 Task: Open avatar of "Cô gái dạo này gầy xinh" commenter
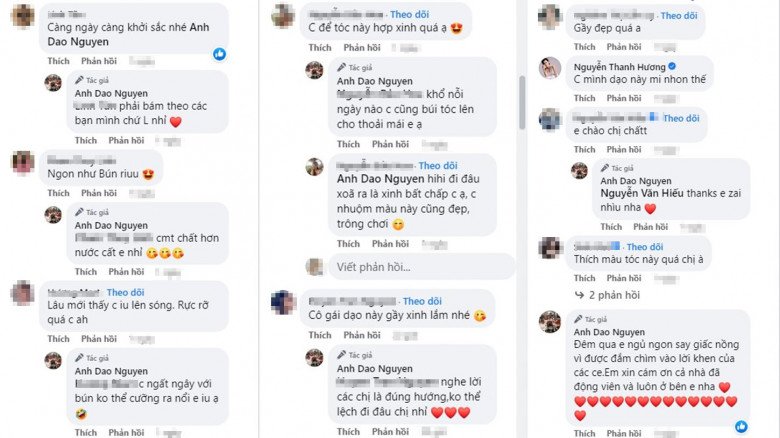click(284, 302)
